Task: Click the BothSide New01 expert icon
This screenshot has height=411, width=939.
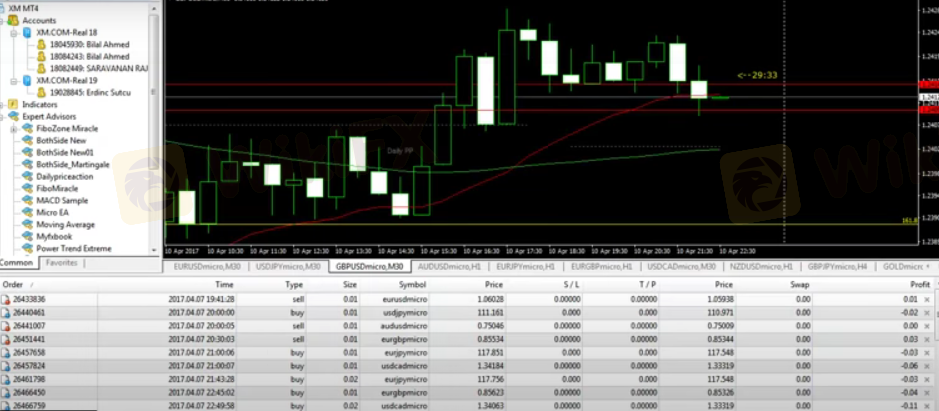Action: point(28,152)
